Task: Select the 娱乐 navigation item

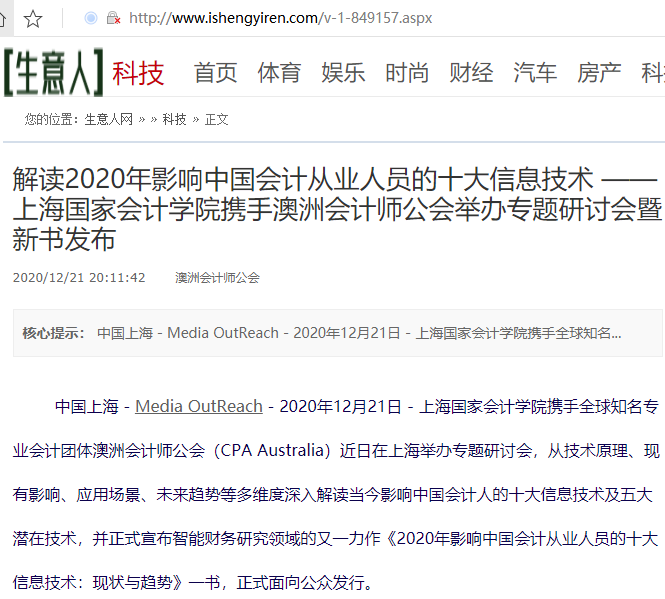Action: [343, 73]
